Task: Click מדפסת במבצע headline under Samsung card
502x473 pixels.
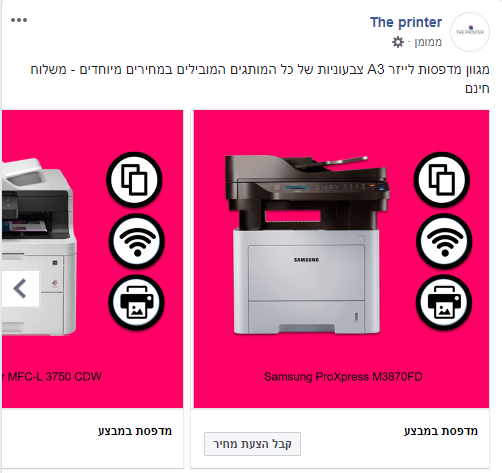Action: (x=441, y=431)
